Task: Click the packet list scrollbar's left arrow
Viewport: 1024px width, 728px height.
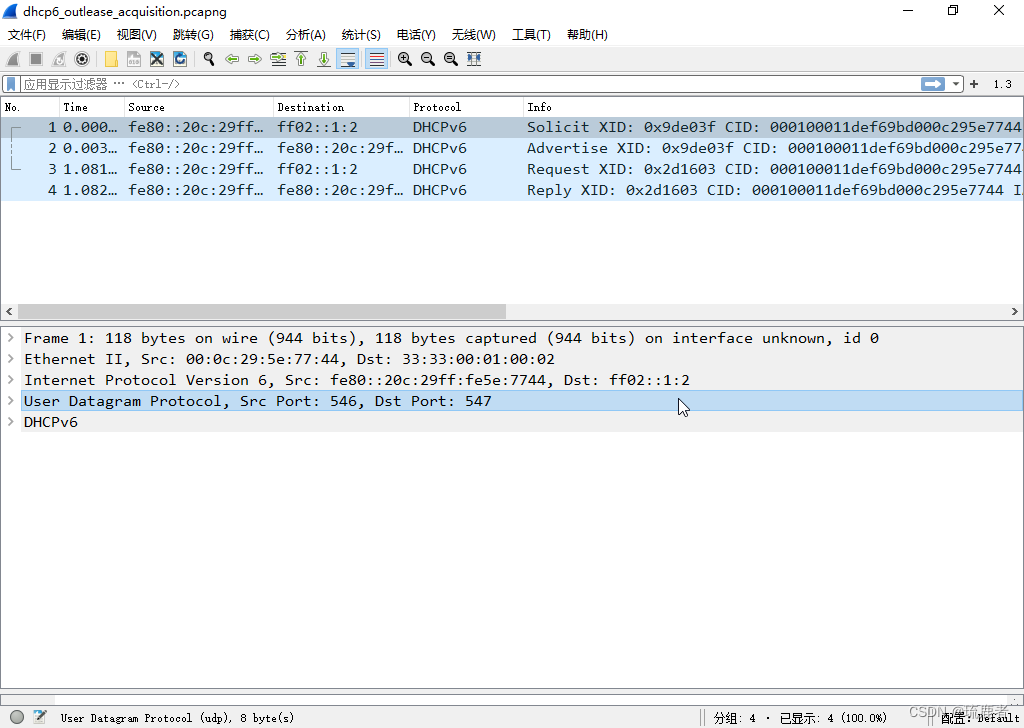Action: point(8,311)
